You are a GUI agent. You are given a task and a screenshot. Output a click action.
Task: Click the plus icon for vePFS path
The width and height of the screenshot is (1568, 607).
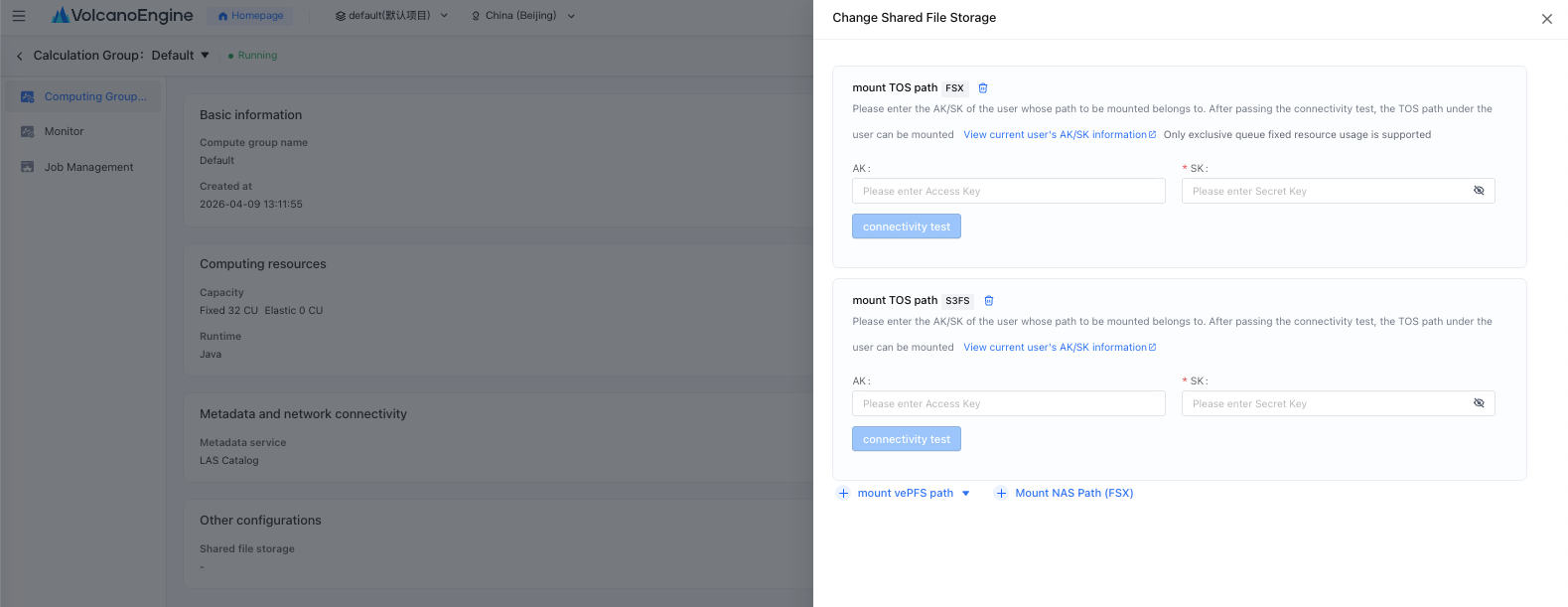pos(843,494)
